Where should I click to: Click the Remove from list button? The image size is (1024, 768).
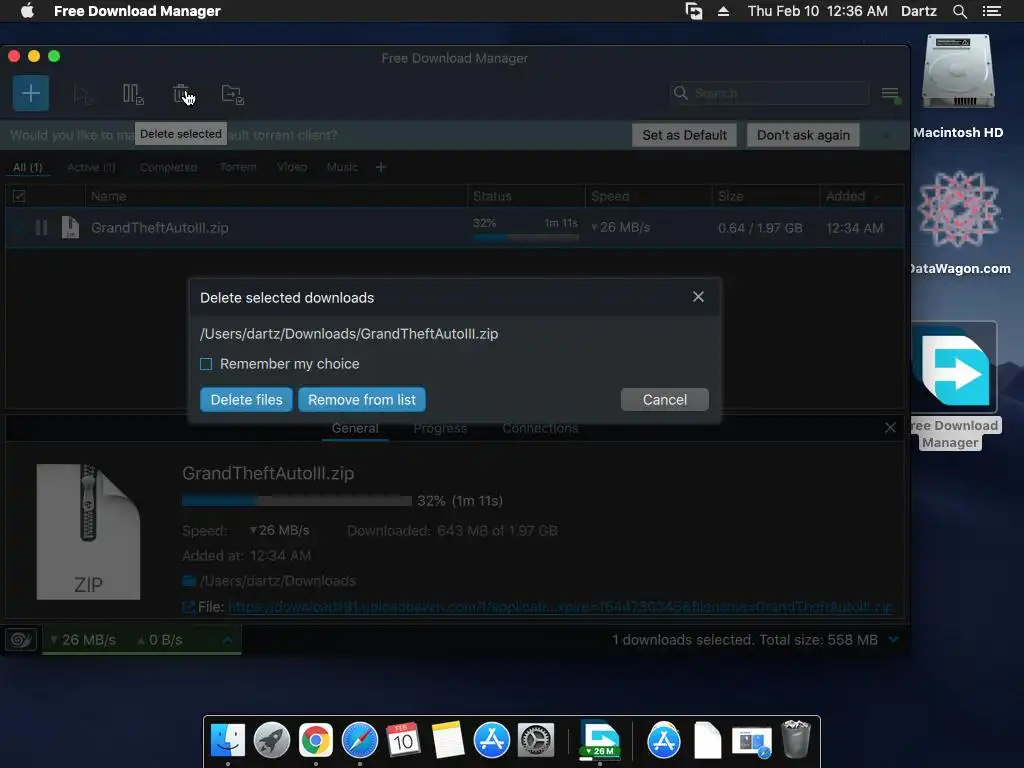click(x=362, y=400)
